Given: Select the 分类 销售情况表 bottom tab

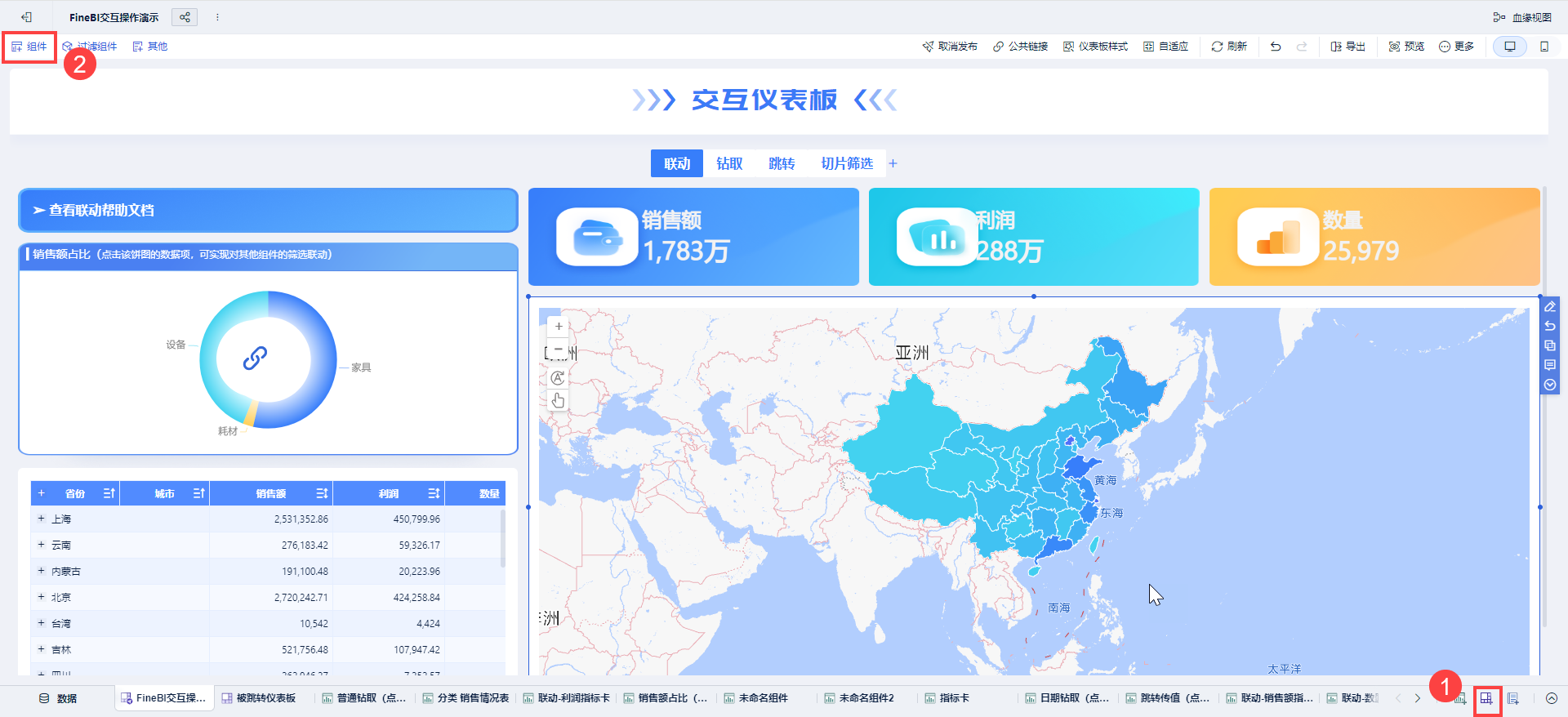Looking at the screenshot, I should pos(465,698).
